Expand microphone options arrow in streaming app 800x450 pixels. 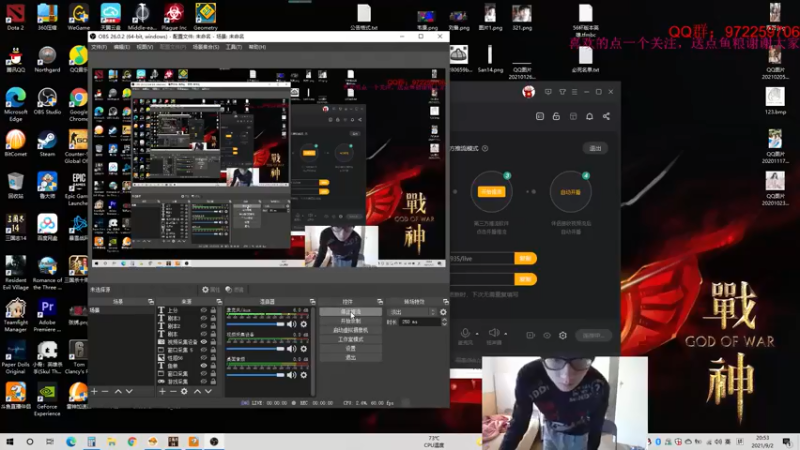(x=477, y=334)
